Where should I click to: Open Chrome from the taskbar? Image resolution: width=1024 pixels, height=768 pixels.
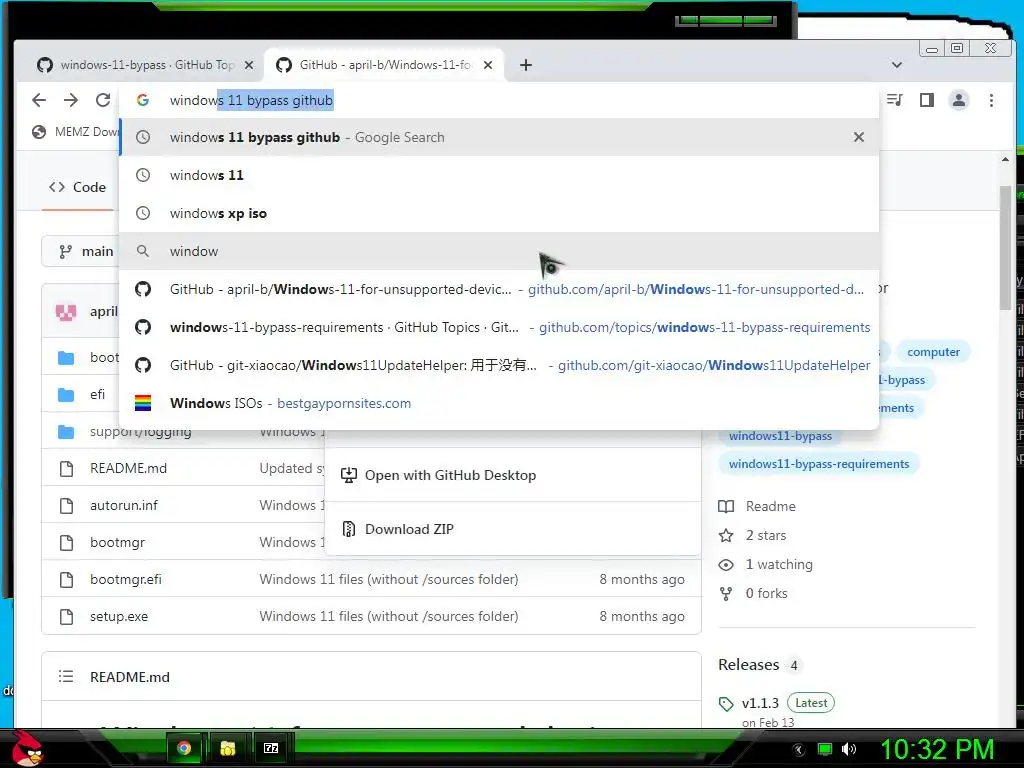tap(185, 748)
